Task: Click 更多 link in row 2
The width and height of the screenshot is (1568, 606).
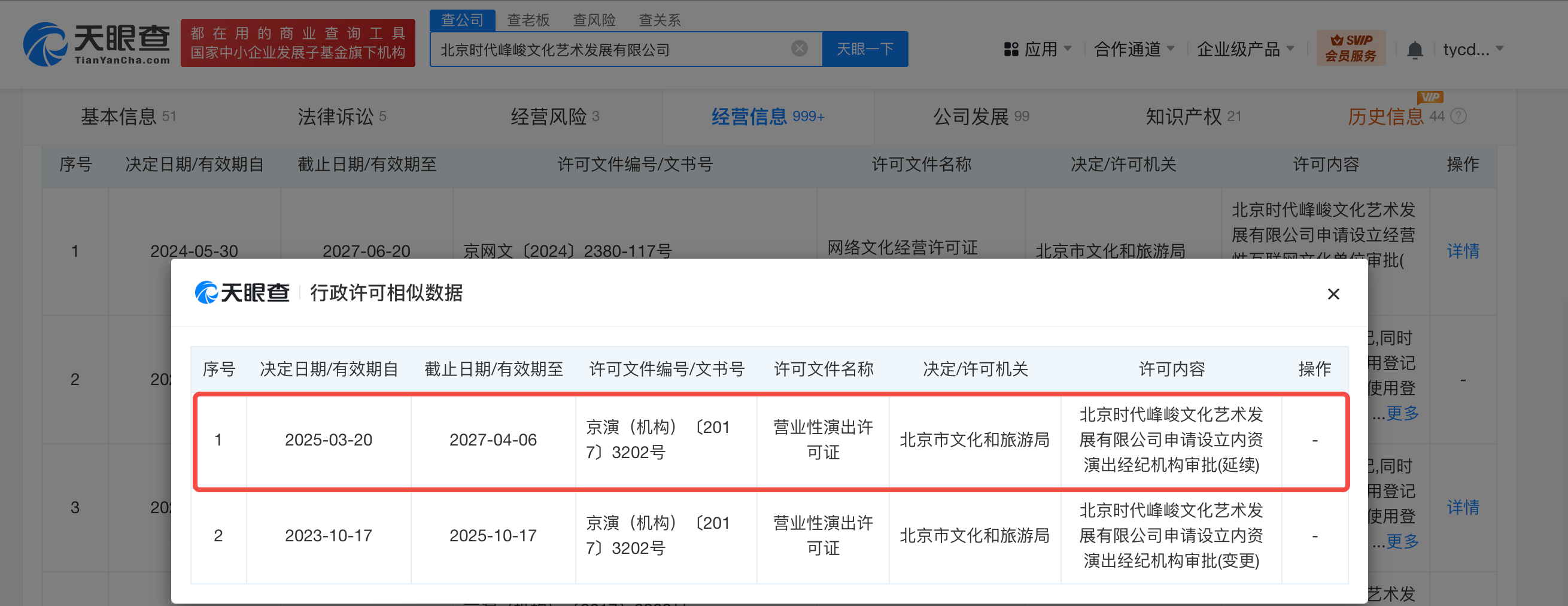Action: (x=1402, y=414)
